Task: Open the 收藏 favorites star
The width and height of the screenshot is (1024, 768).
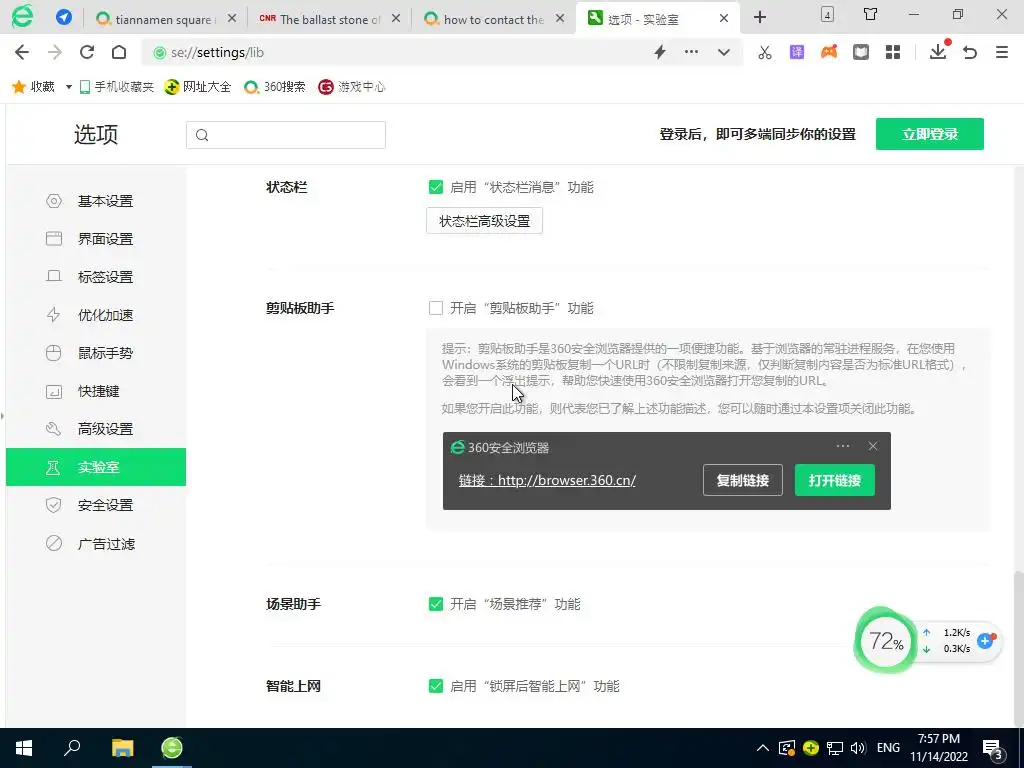Action: [x=33, y=87]
